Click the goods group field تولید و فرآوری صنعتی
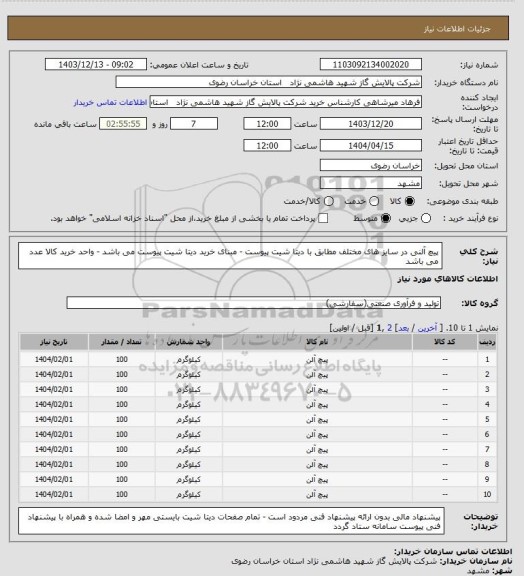This screenshot has width=524, height=576. pyautogui.click(x=254, y=303)
